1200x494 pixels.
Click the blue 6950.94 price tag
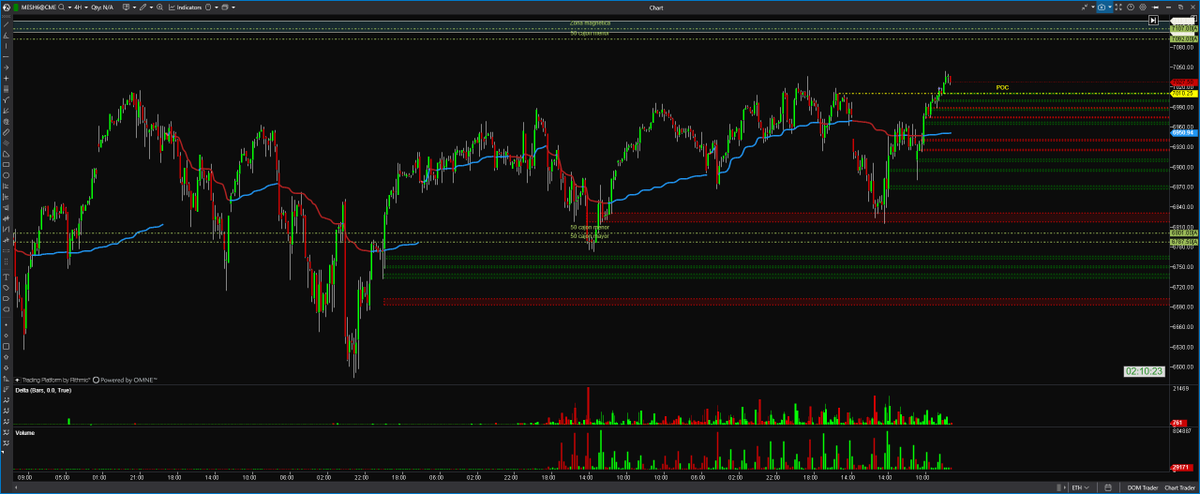coord(1184,131)
